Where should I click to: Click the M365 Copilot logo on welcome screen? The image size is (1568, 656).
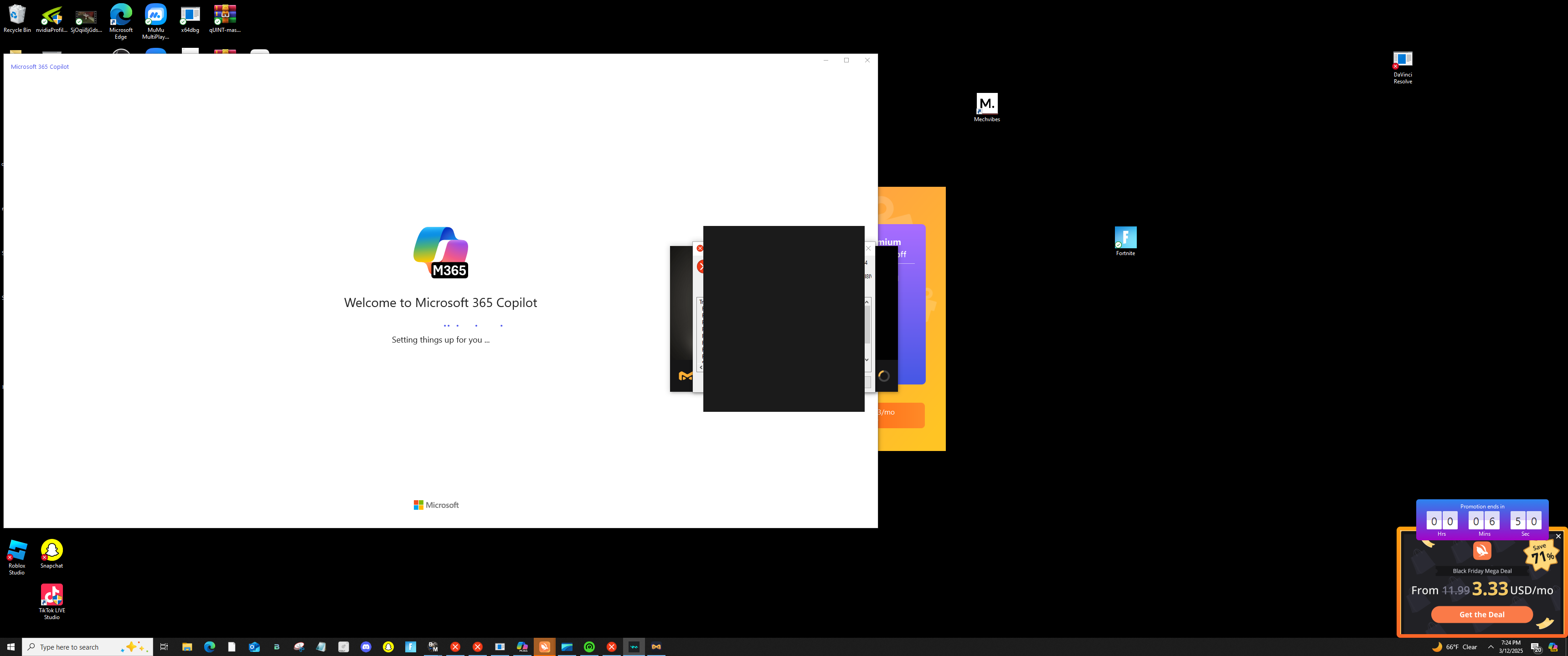[441, 252]
